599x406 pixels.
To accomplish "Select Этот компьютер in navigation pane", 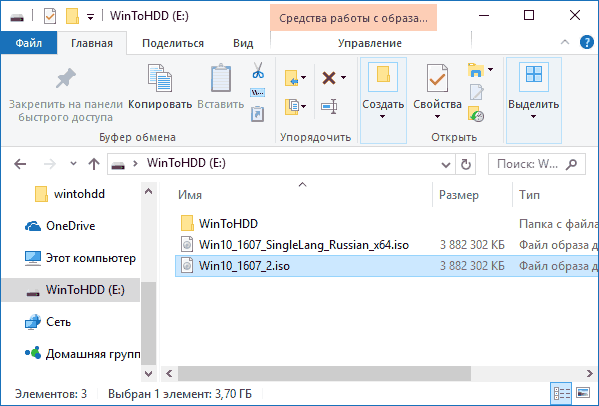I will [80, 258].
